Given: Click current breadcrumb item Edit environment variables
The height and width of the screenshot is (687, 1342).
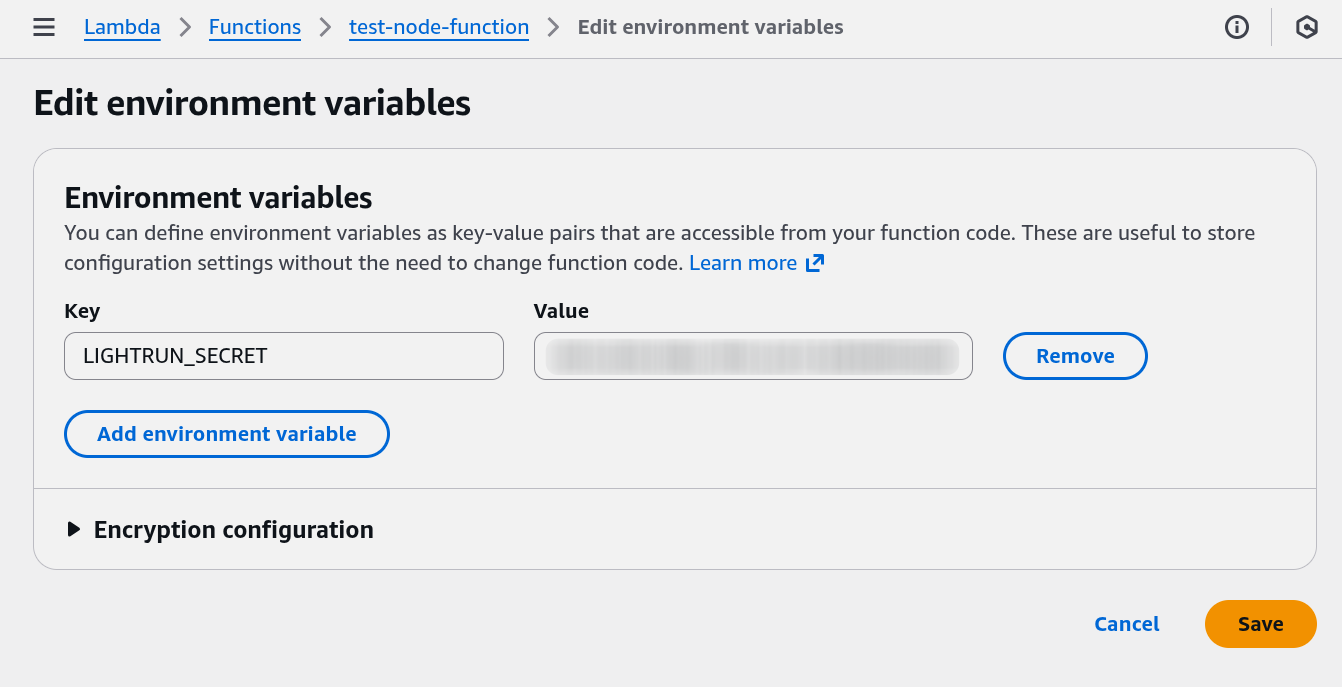Looking at the screenshot, I should (710, 27).
